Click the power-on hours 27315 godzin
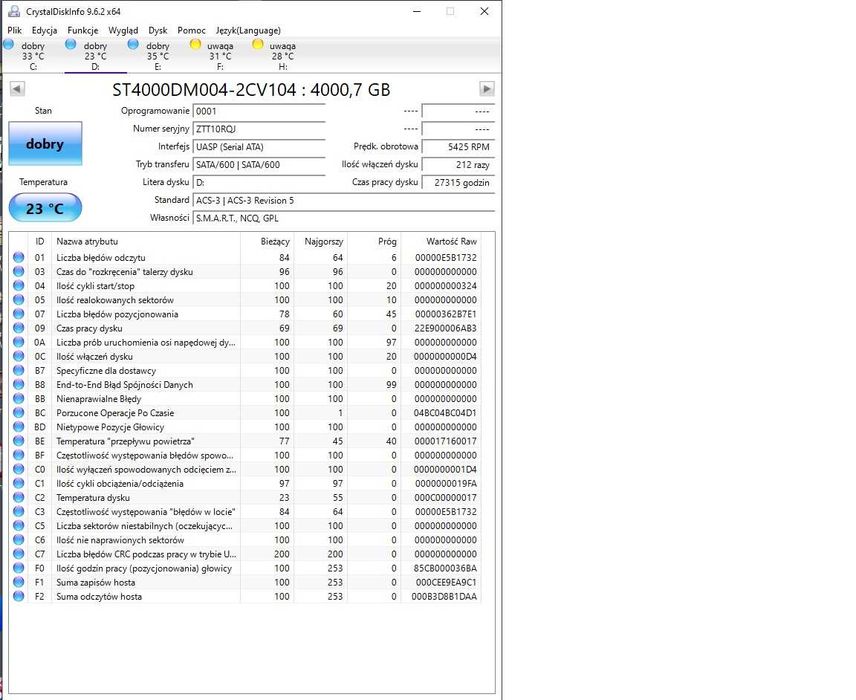Screen dimensions: 856x700 click(x=459, y=183)
